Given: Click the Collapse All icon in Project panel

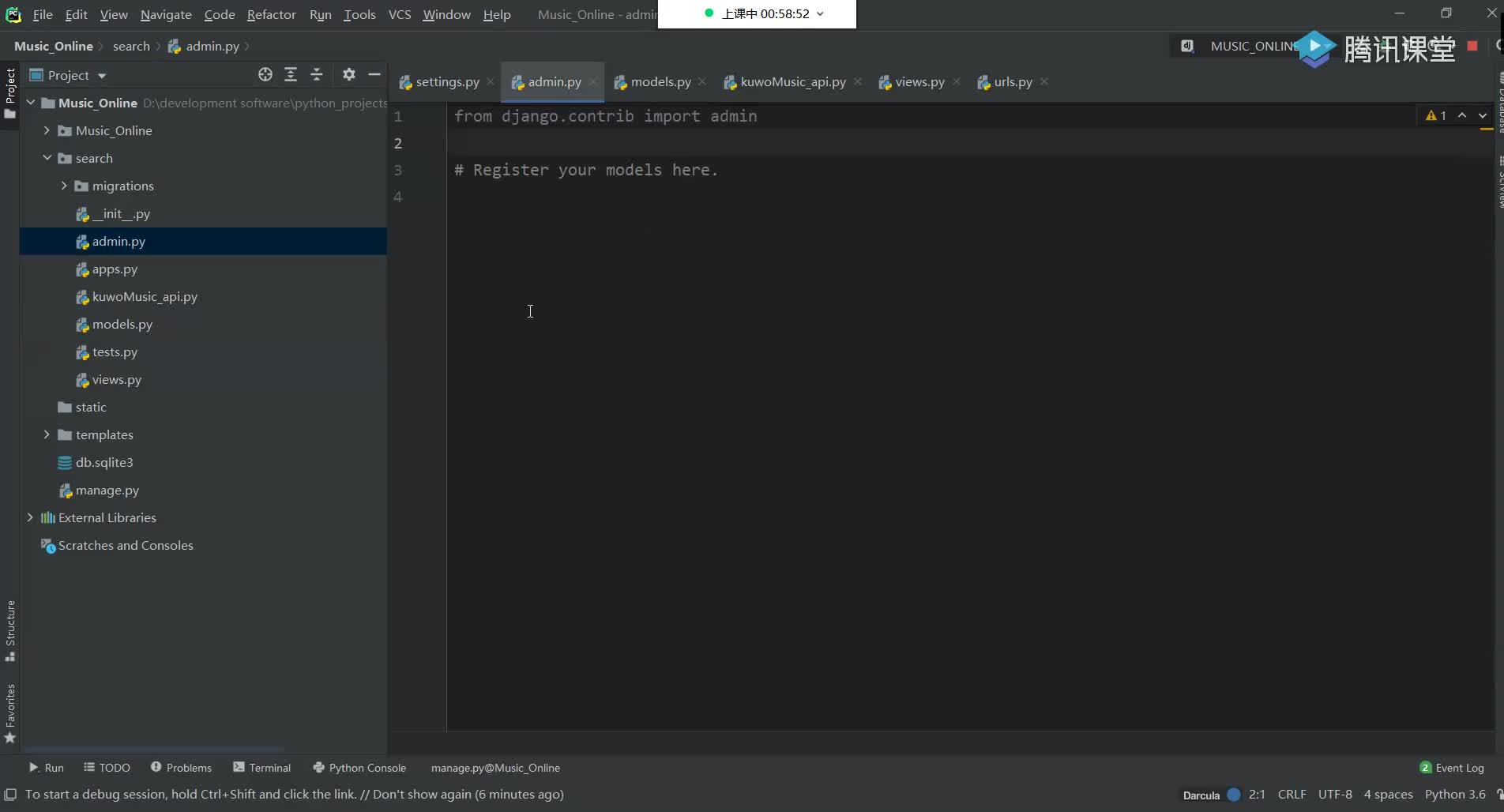Looking at the screenshot, I should [x=317, y=74].
